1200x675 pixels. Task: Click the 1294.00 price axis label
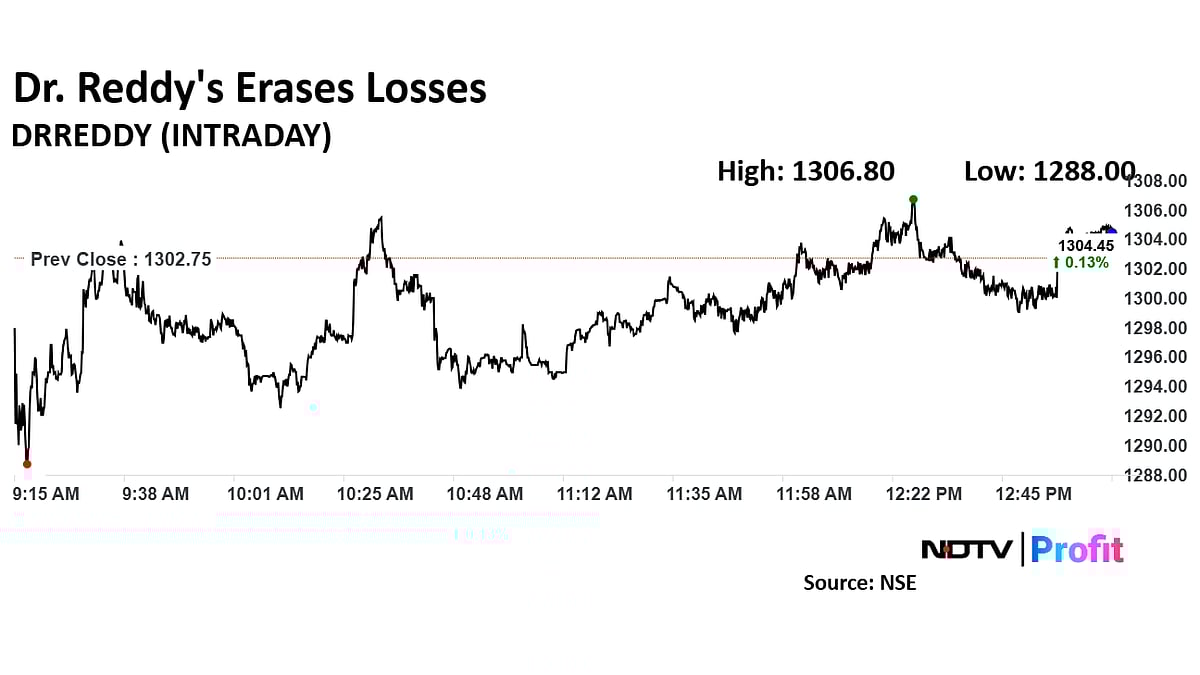1156,386
